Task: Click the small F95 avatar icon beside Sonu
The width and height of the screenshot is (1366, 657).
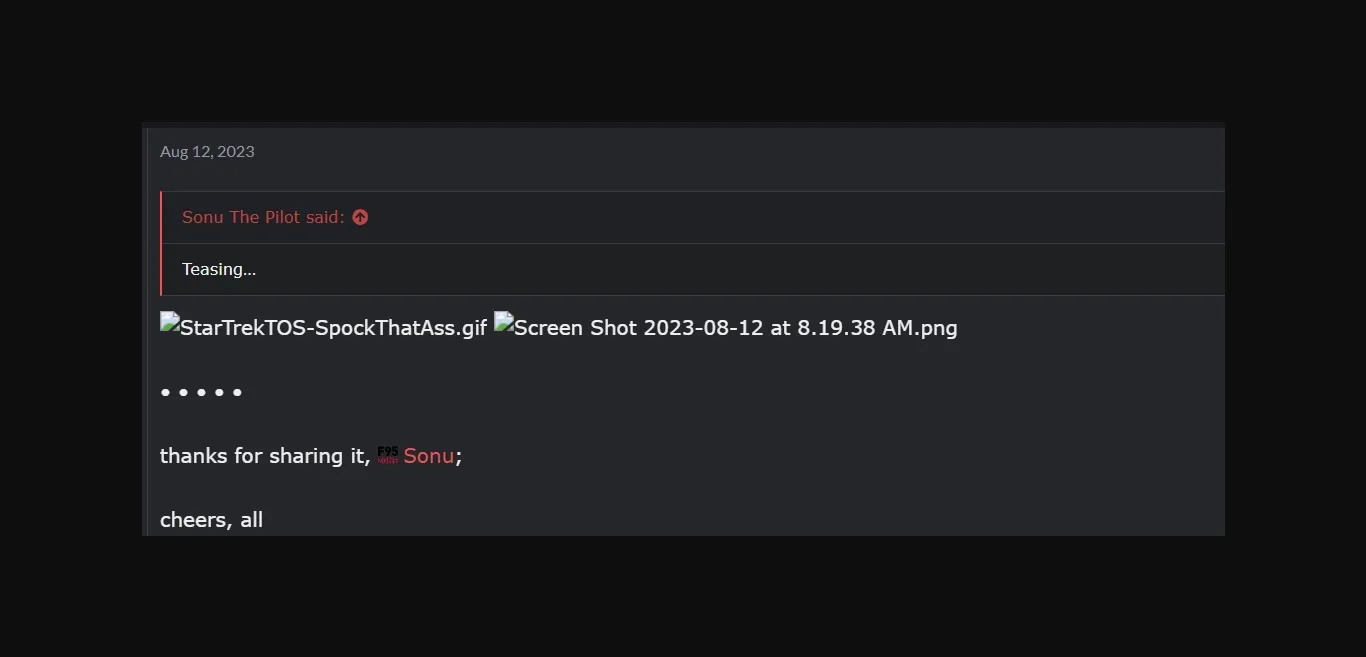Action: coord(388,455)
